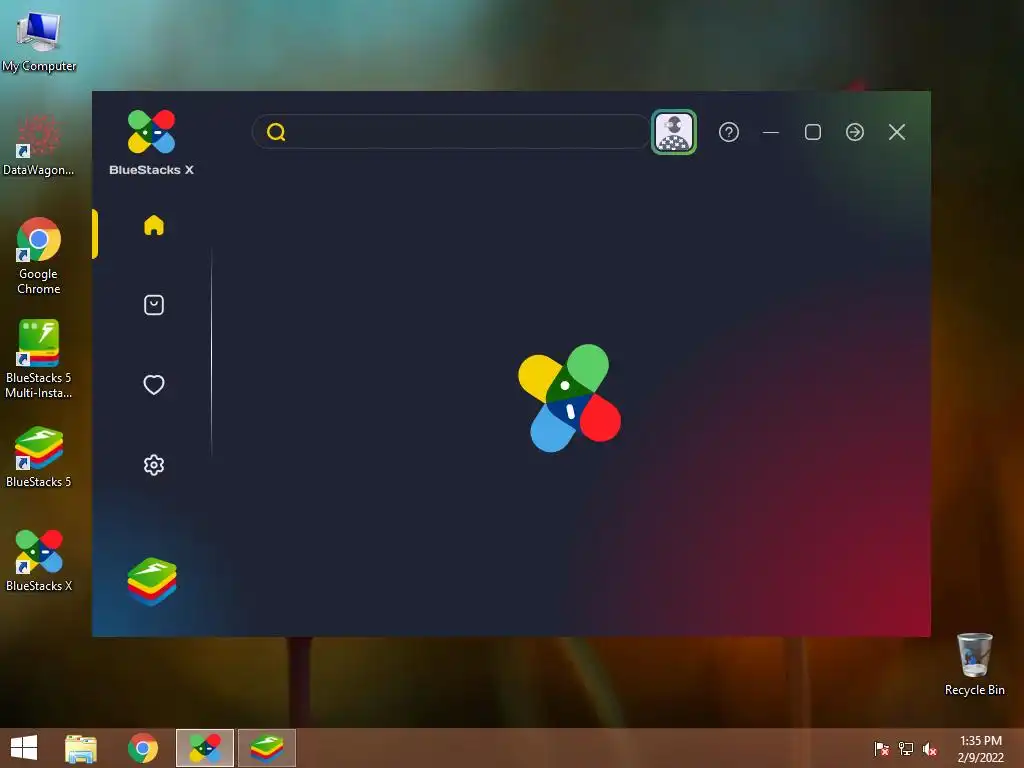Select the Recycle Bin icon

click(x=974, y=664)
